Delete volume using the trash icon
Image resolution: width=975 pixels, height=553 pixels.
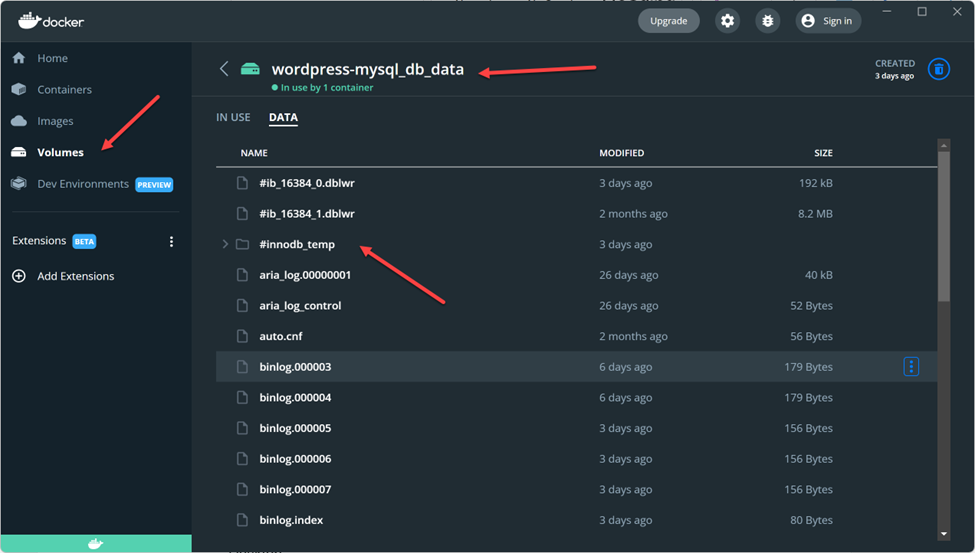tap(938, 69)
